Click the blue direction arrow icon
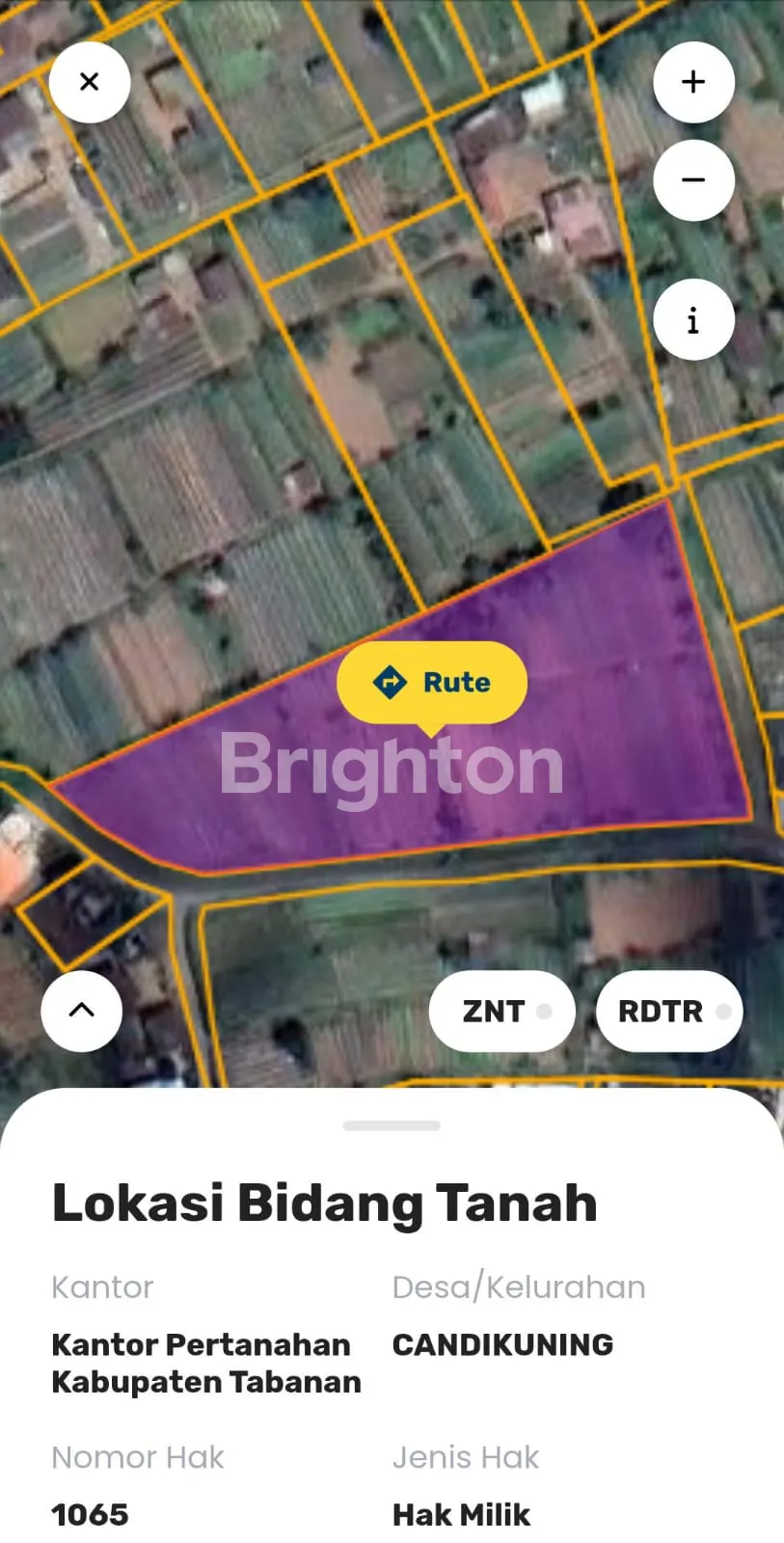Screen dimensions: 784x1543 point(390,683)
